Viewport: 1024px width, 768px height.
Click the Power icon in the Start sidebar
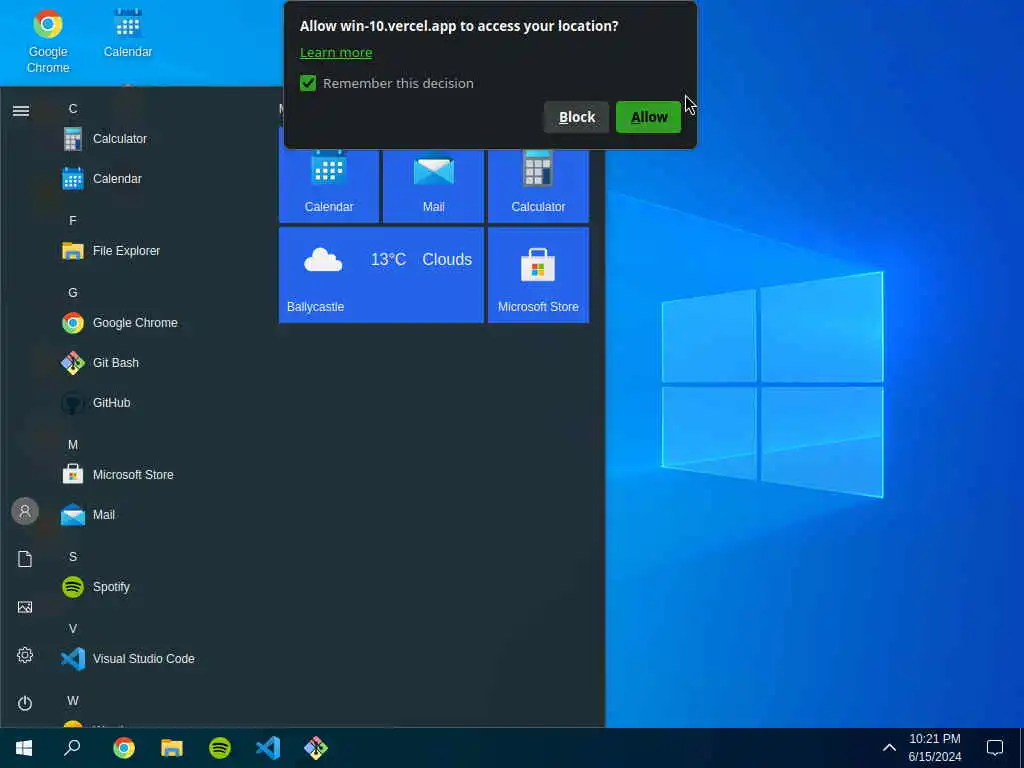[x=25, y=703]
